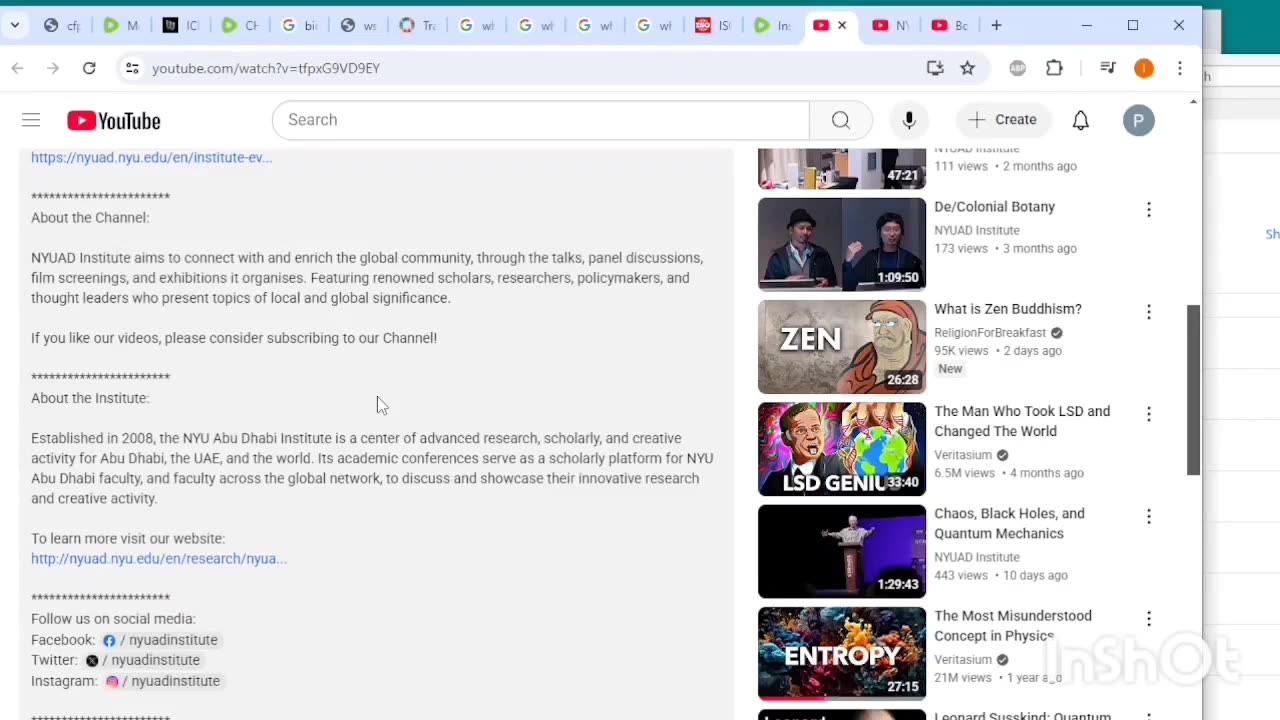Screen dimensions: 1280x720
Task: Open the LSD Genius video thumbnail
Action: pyautogui.click(x=842, y=449)
